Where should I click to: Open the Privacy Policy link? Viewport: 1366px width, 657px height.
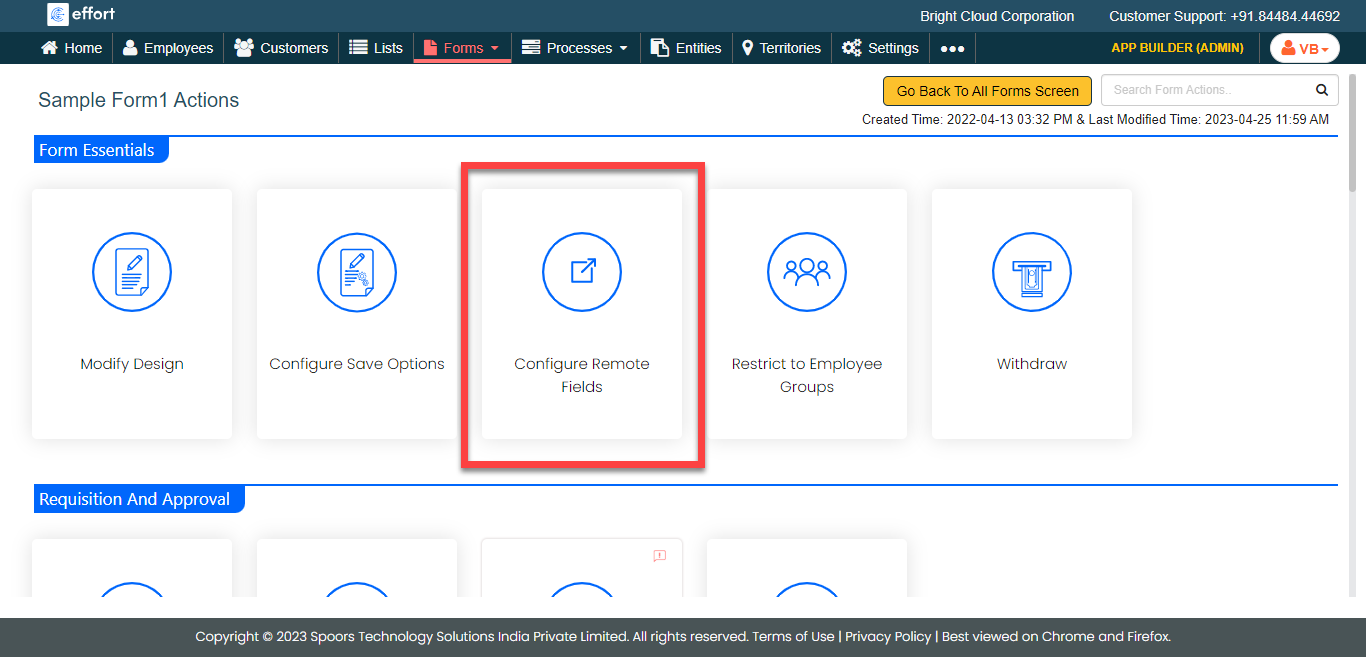(888, 636)
